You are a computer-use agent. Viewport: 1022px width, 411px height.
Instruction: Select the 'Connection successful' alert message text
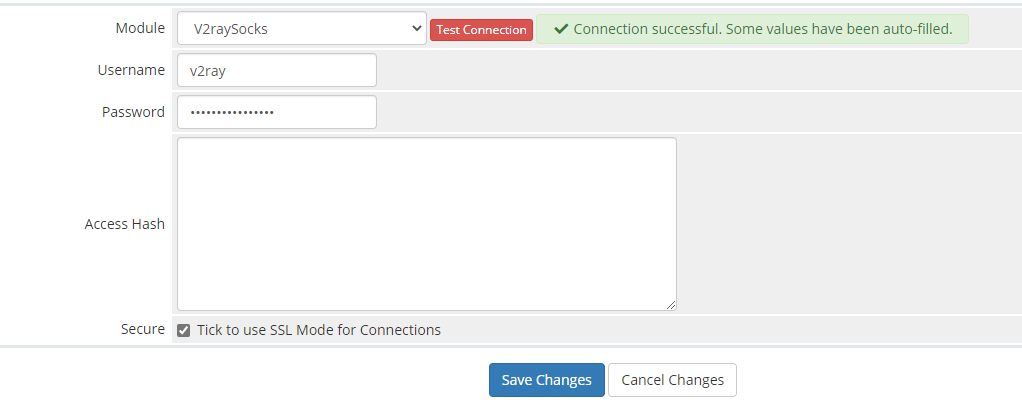[762, 29]
